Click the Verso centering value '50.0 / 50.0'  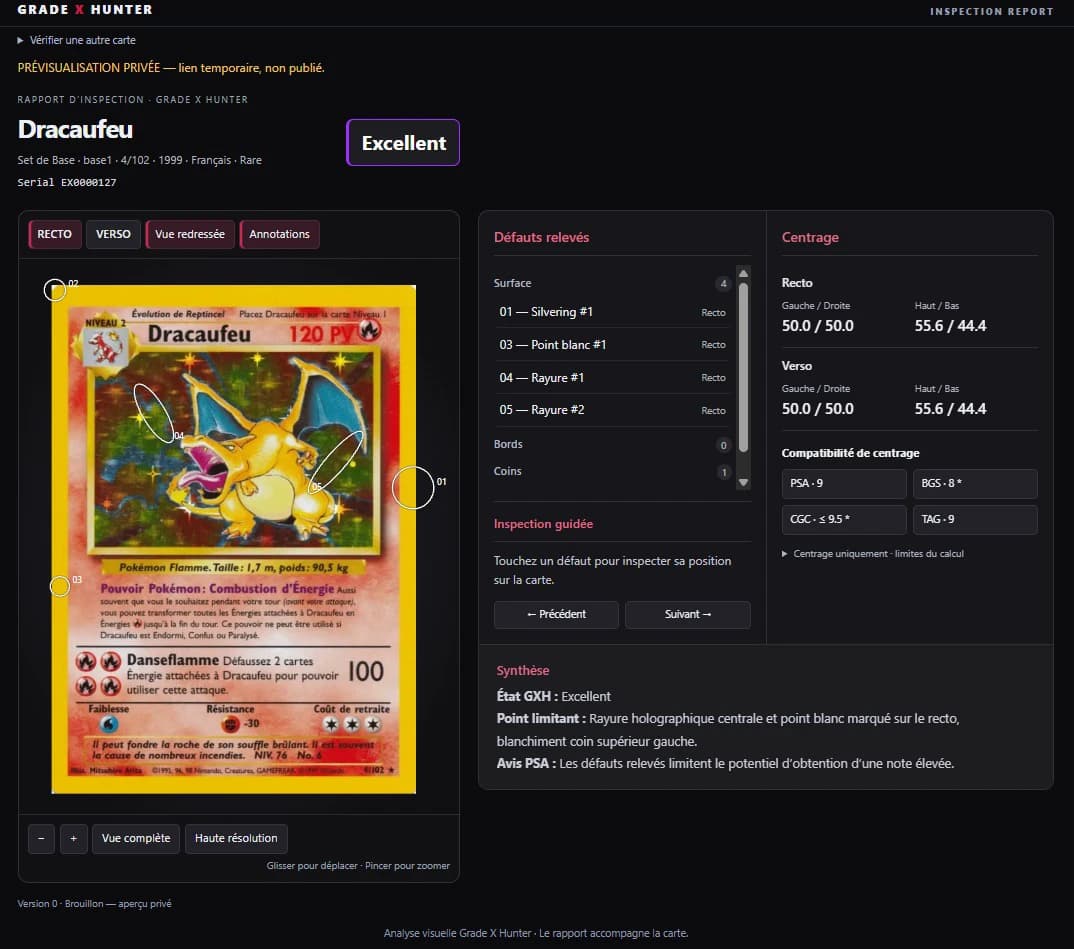pyautogui.click(x=818, y=409)
